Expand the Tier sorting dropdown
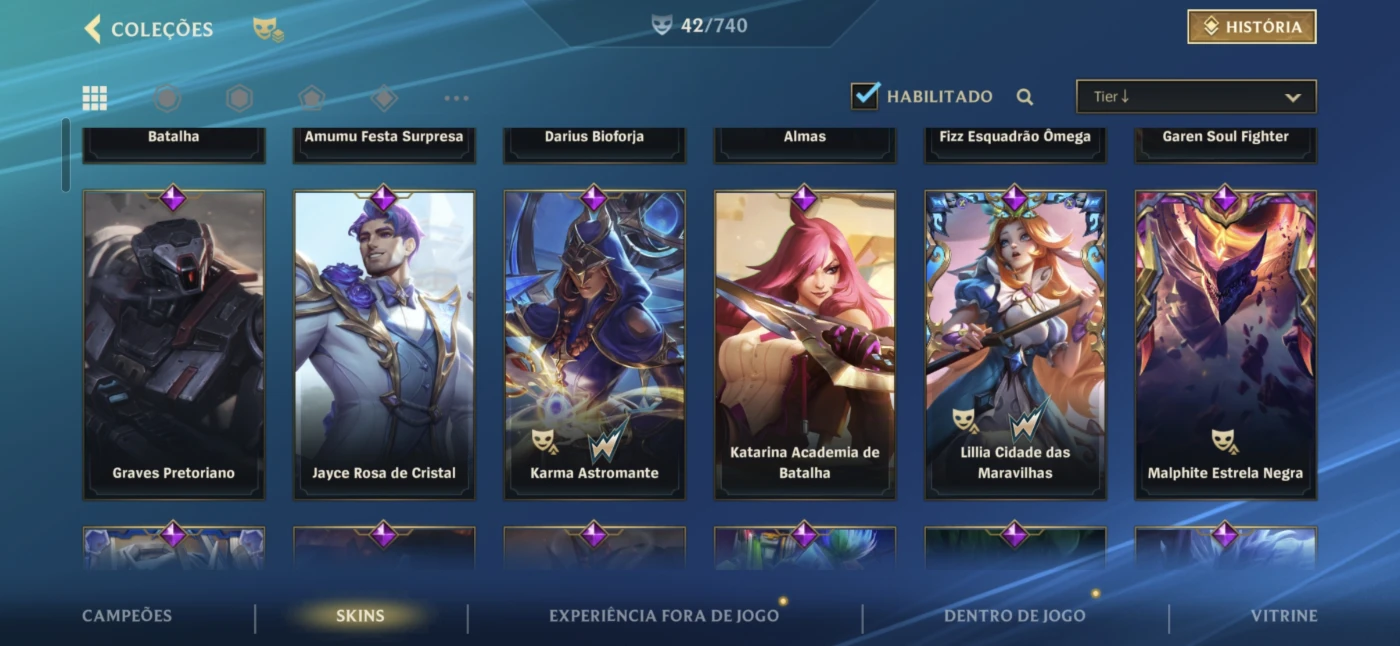The width and height of the screenshot is (1400, 646). (x=1196, y=97)
